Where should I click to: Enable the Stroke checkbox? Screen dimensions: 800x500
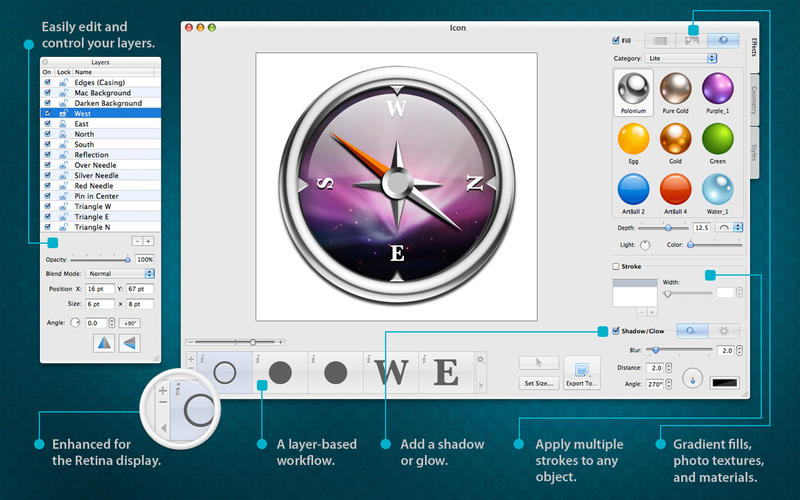coord(616,267)
